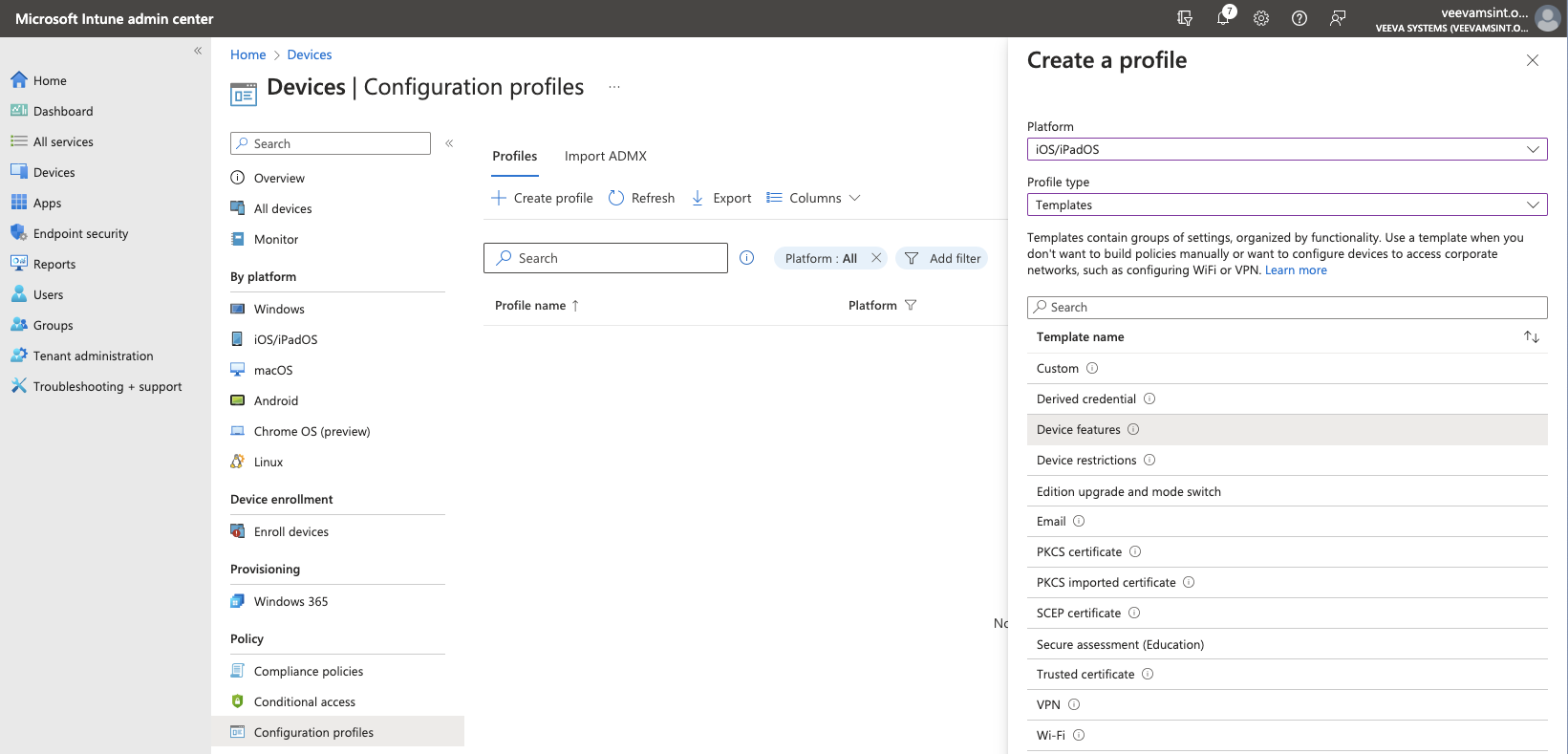1568x754 pixels.
Task: Click the help question mark icon
Action: tap(1300, 18)
